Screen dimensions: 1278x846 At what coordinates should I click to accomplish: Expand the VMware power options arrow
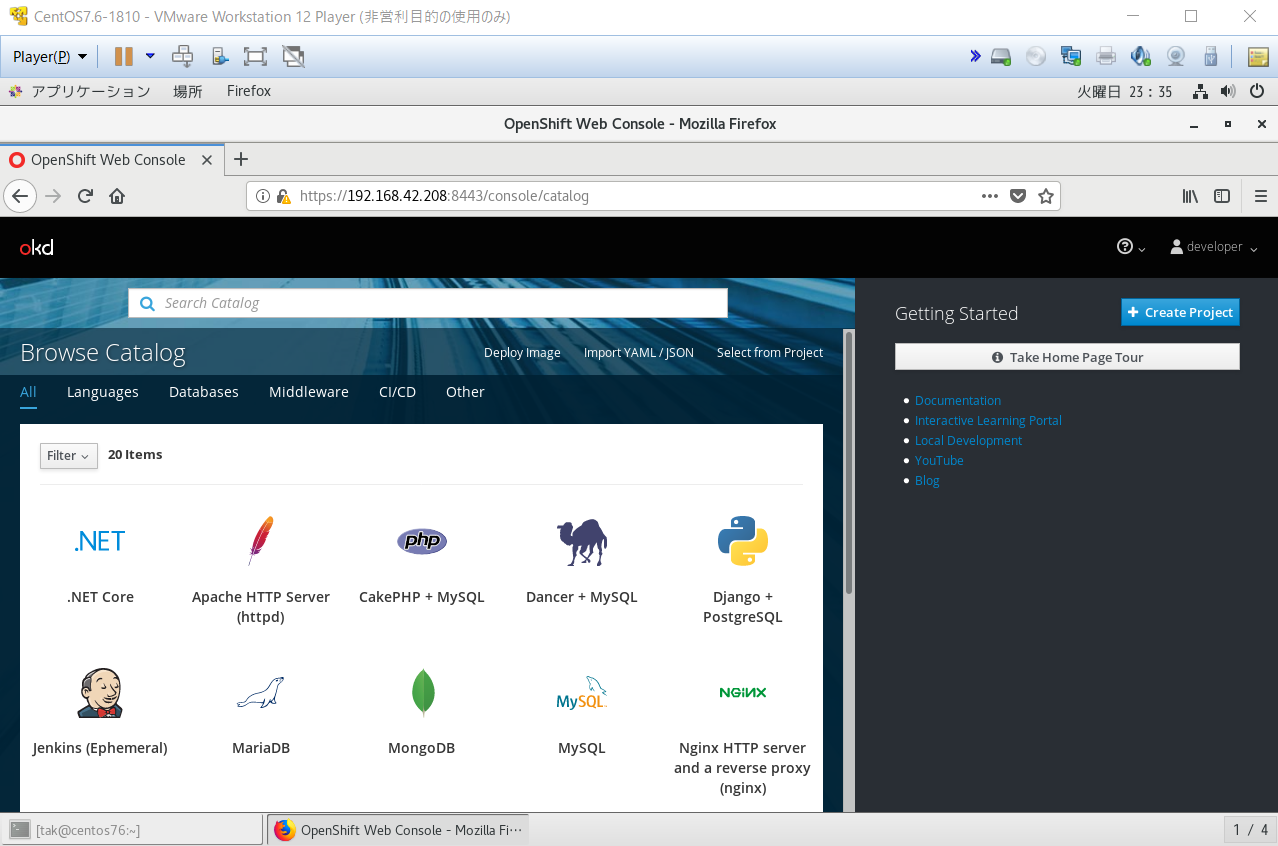[x=150, y=56]
